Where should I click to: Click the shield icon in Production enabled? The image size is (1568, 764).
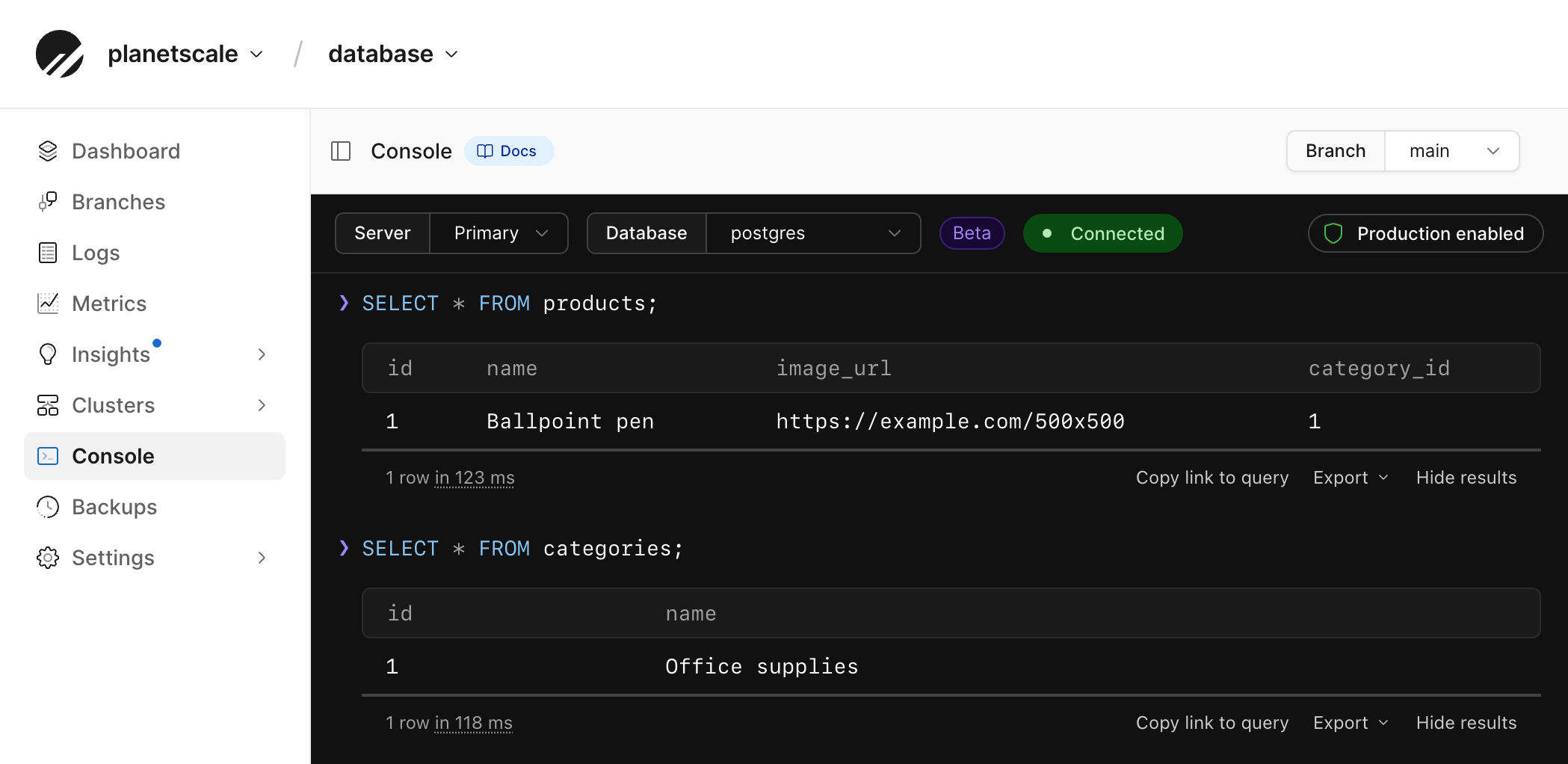tap(1333, 233)
